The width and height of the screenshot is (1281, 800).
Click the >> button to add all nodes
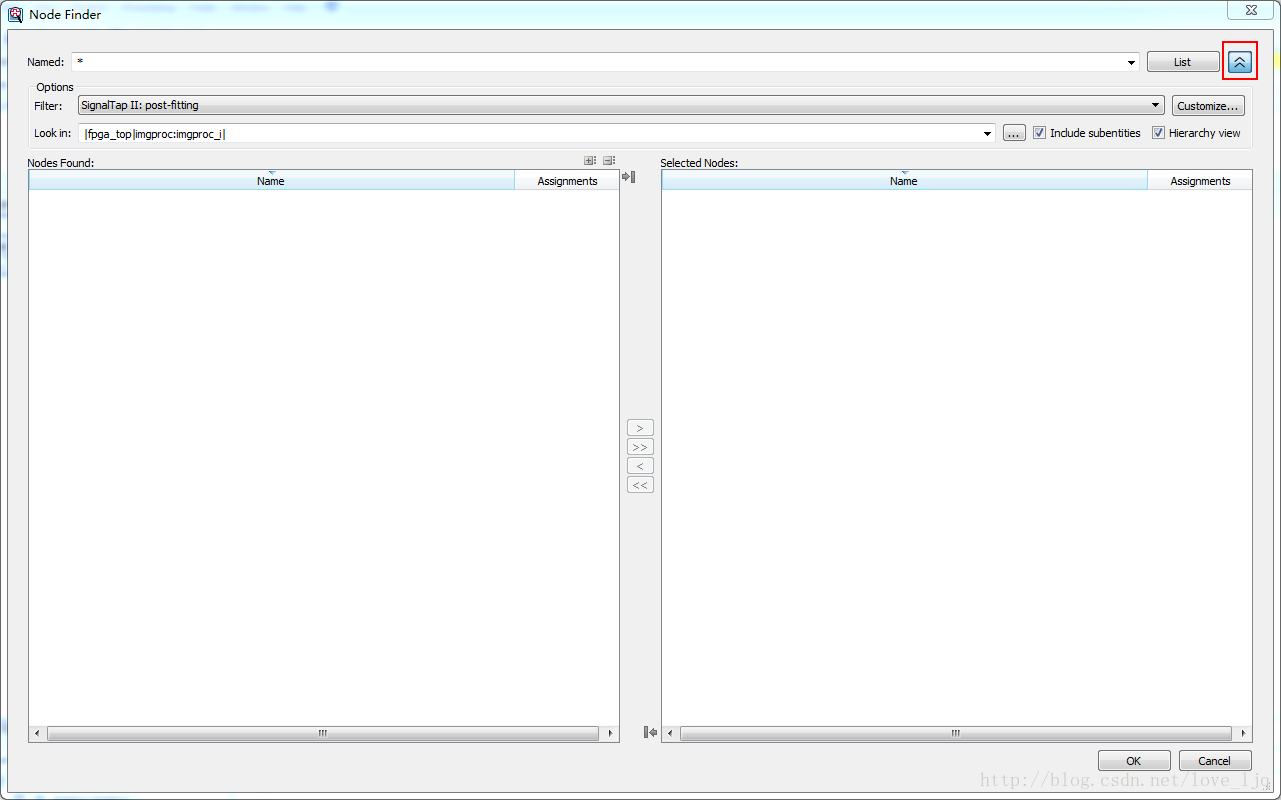(640, 447)
